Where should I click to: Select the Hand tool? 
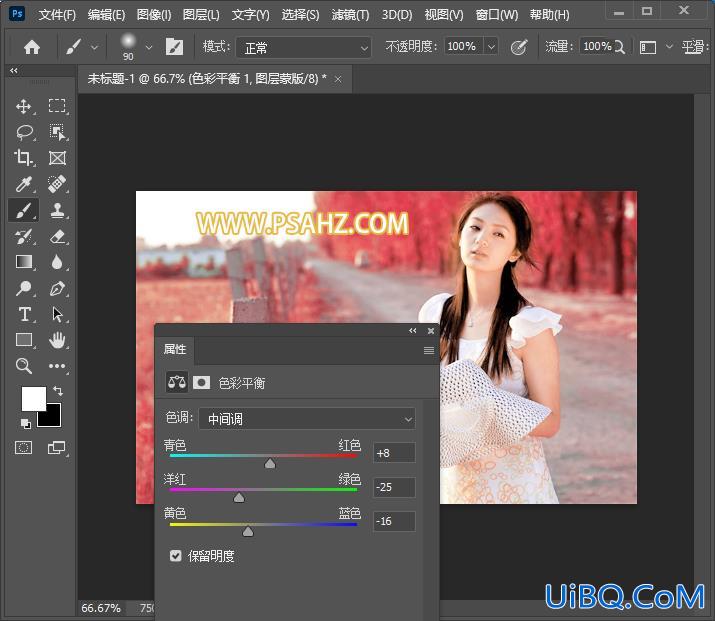[57, 340]
